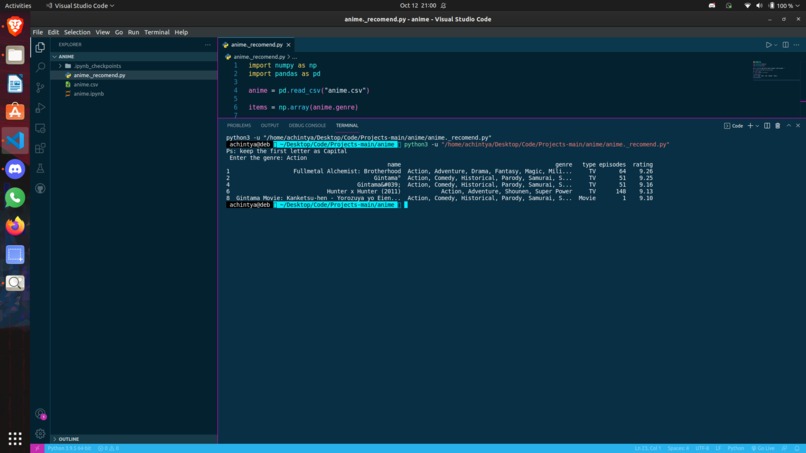Open the Run menu
This screenshot has width=806, height=453.
coord(133,32)
